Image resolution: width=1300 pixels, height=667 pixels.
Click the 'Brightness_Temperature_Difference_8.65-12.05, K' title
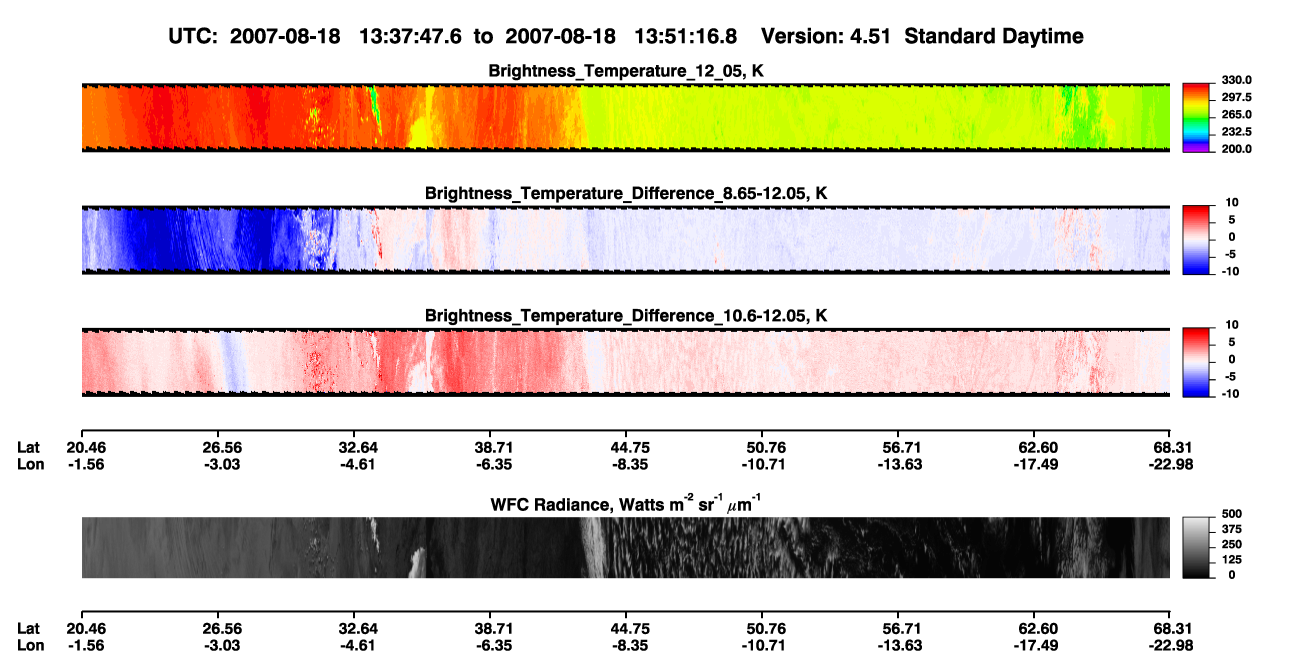click(x=626, y=193)
